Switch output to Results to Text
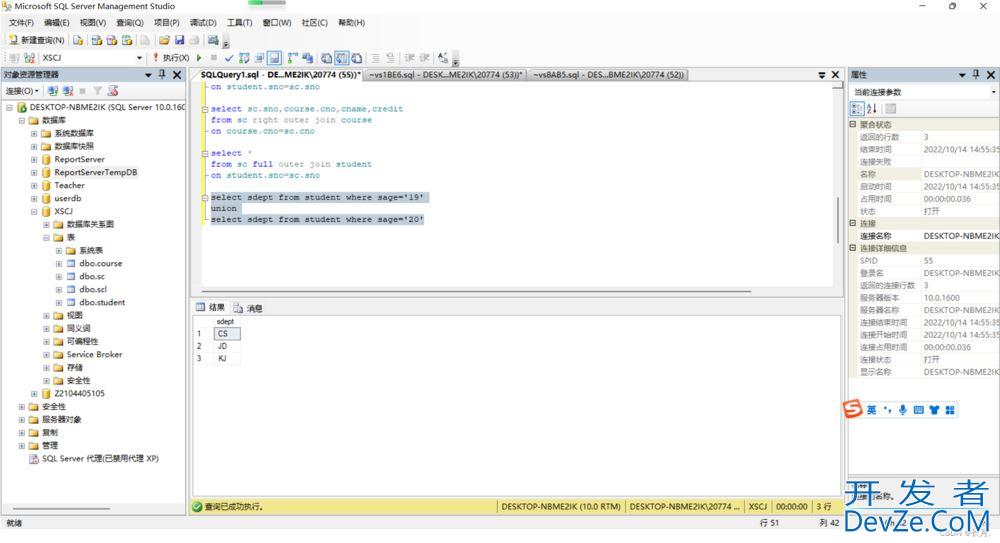 click(327, 58)
